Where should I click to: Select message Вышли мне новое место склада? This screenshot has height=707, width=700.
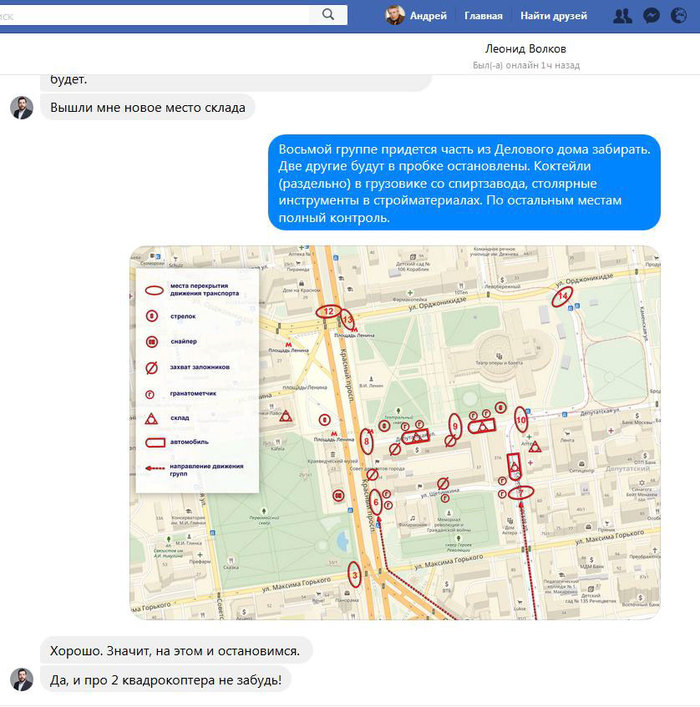(147, 107)
